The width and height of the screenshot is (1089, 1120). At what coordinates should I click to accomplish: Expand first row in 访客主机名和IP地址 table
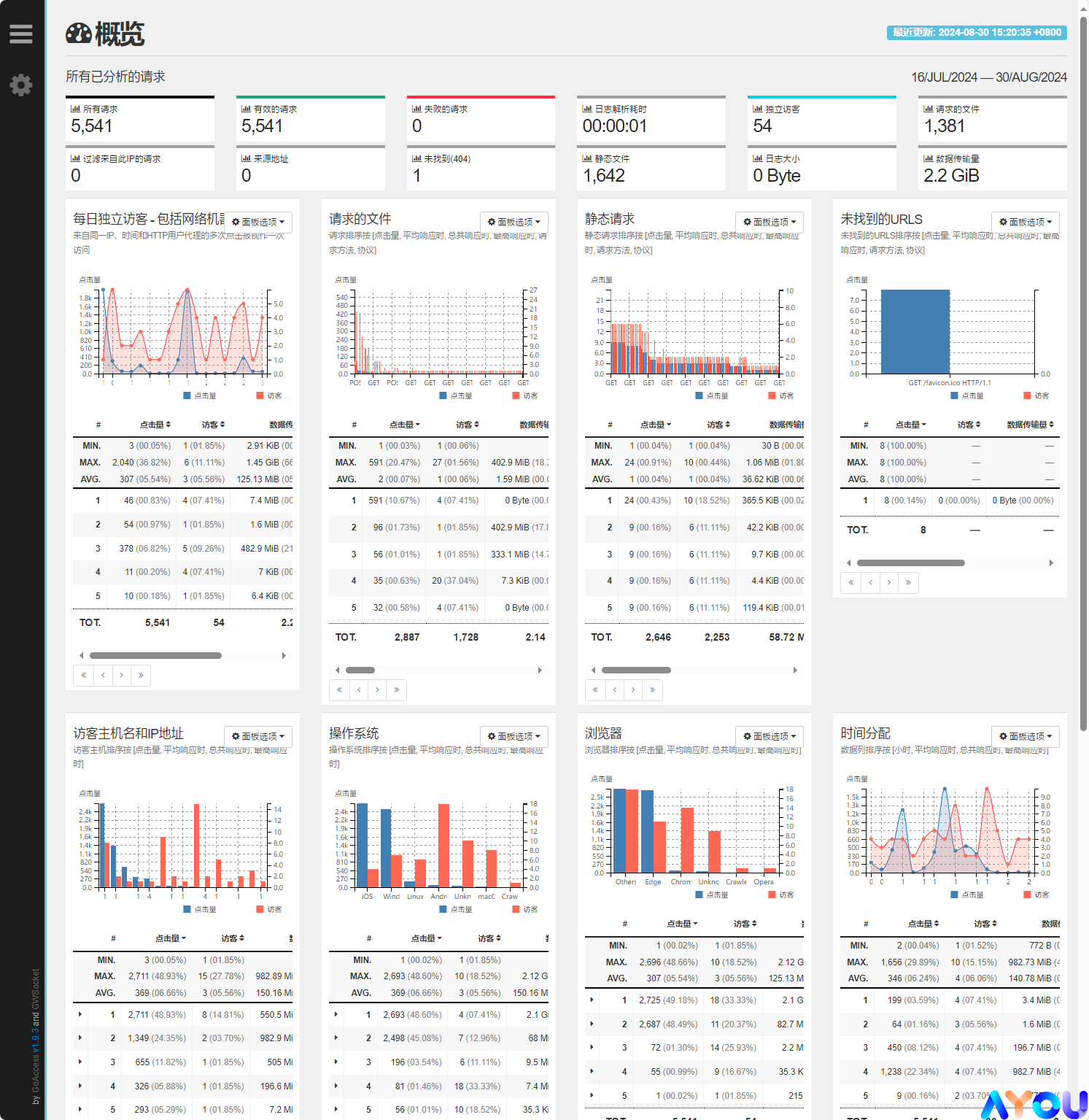80,1014
